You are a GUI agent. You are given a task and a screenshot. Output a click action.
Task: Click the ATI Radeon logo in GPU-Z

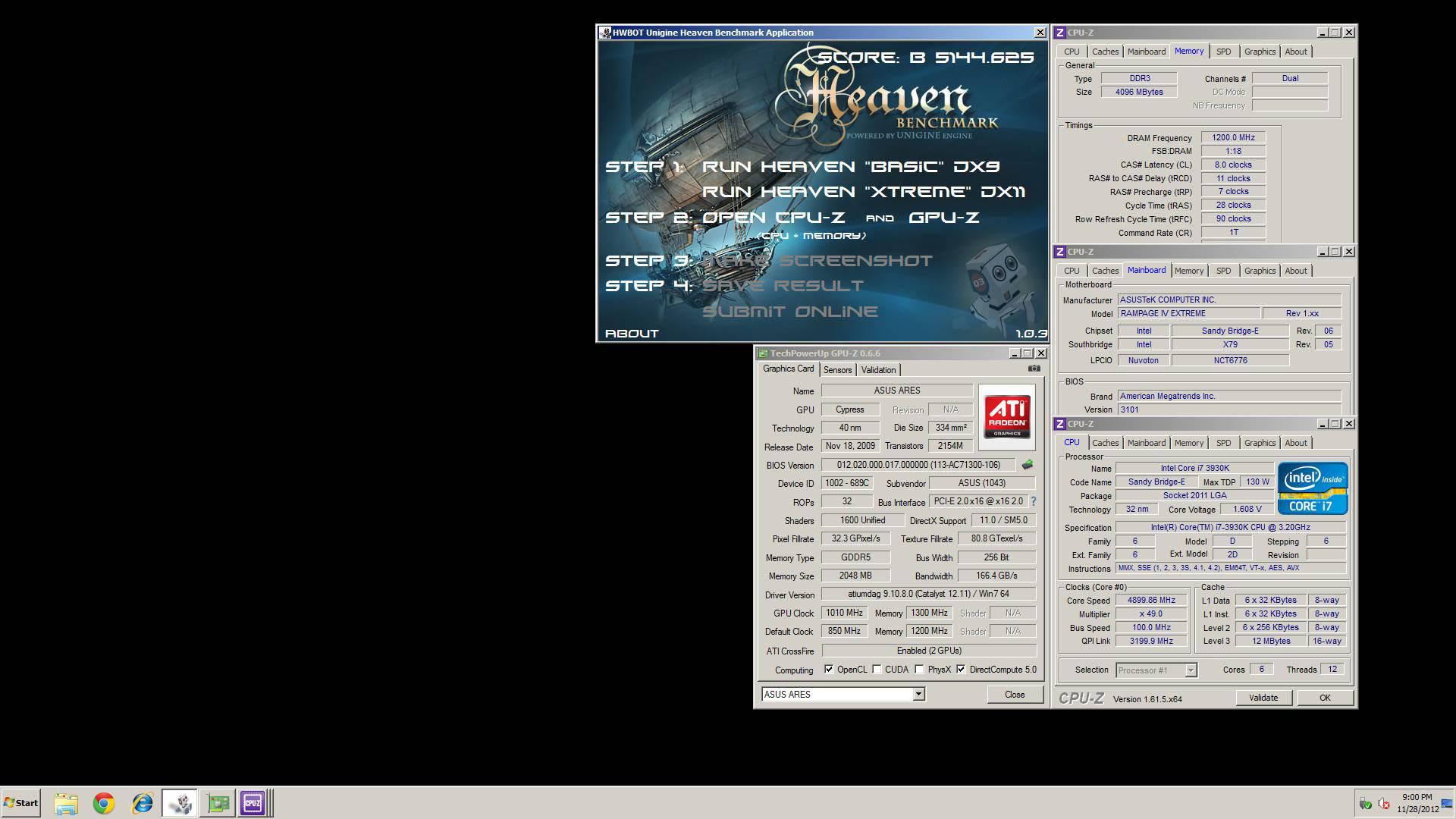(x=1007, y=416)
